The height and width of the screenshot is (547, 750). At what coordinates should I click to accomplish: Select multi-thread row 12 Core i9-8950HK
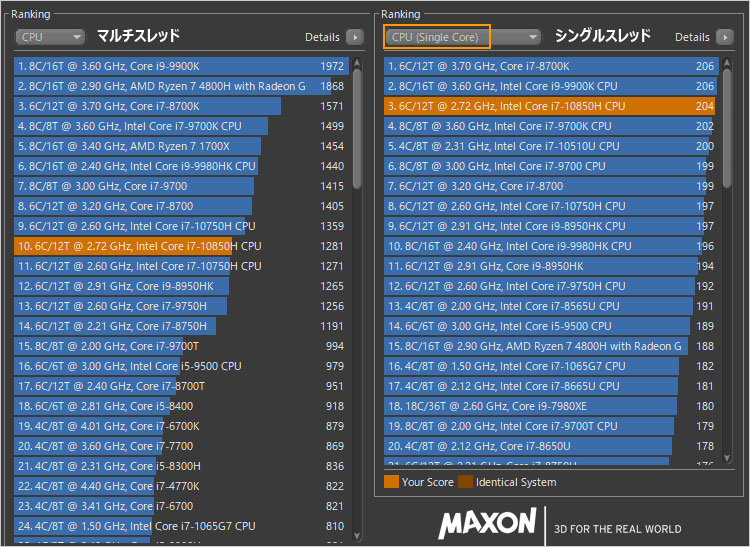click(182, 286)
